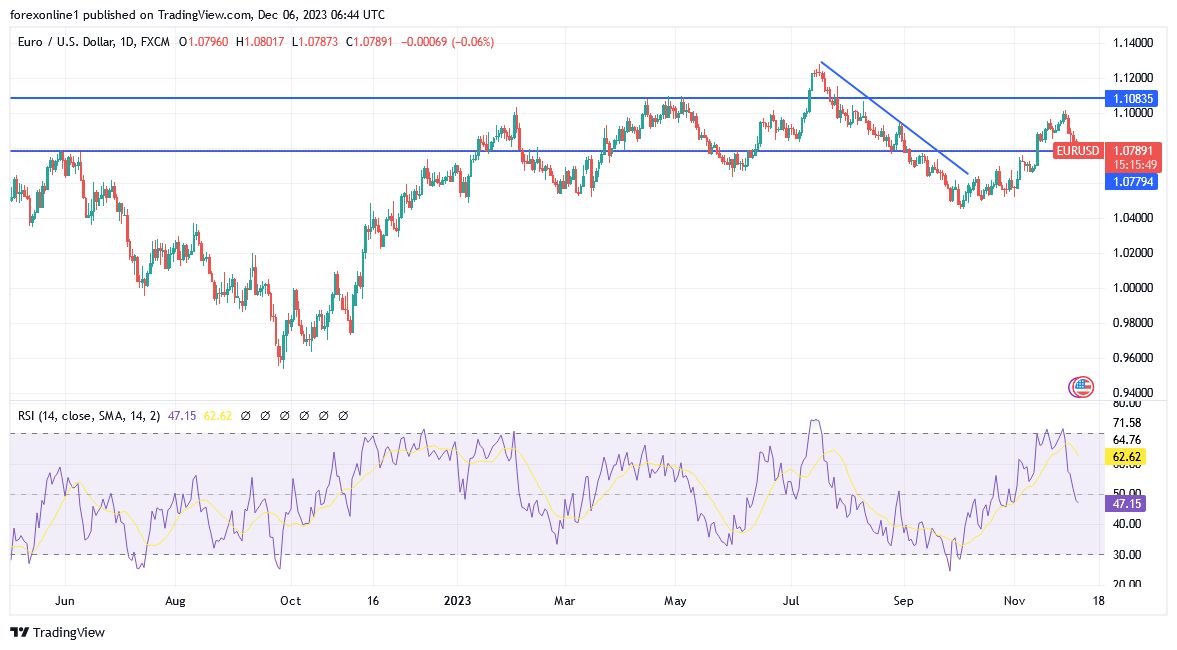
Task: Click the close price value C1.07891
Action: (369, 42)
